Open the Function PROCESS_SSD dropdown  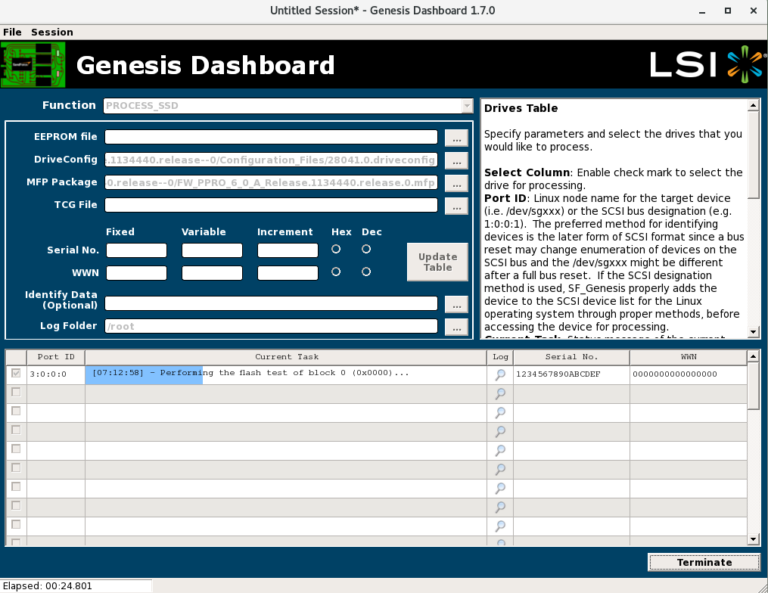[288, 105]
